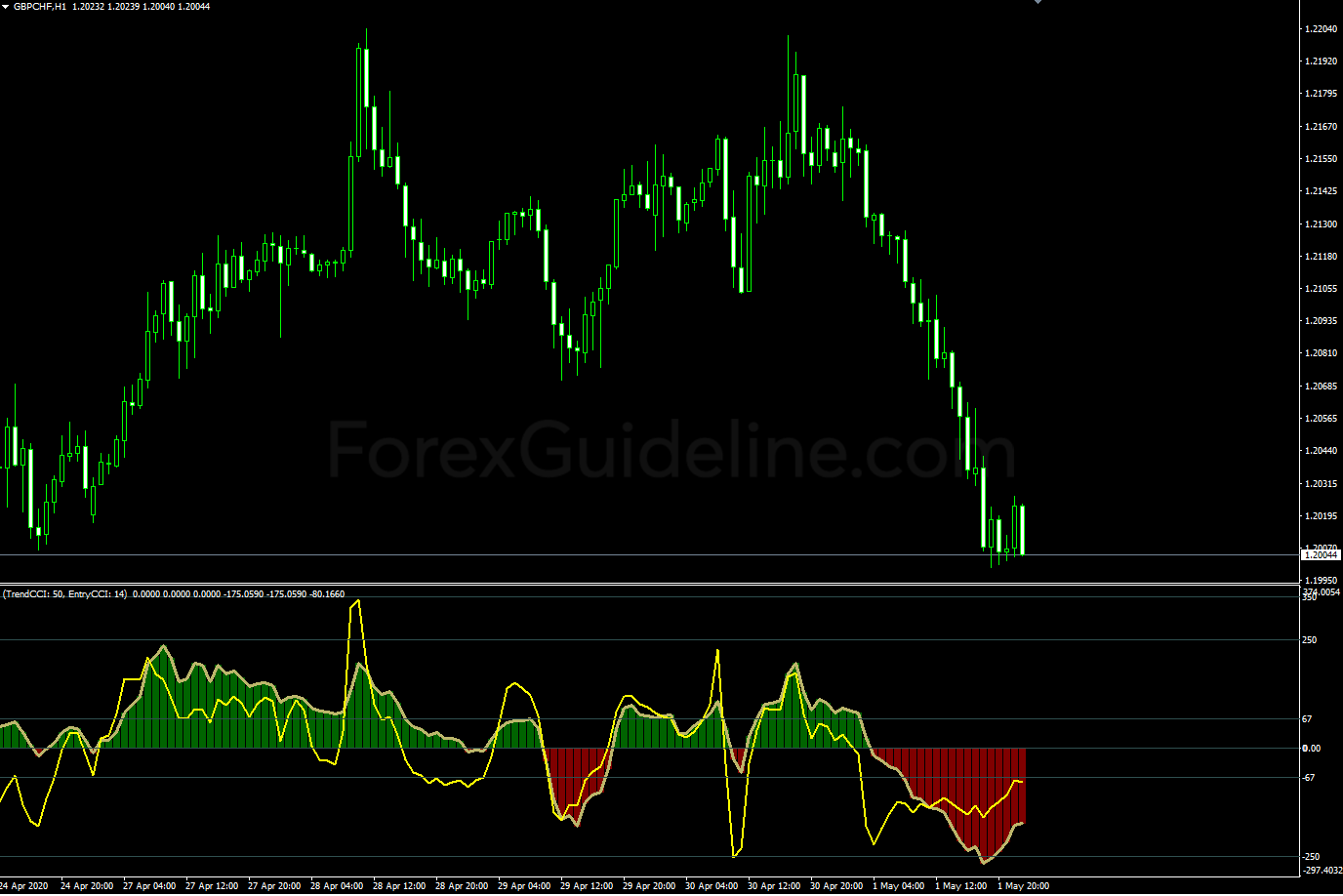Click the 1.21670 price scale label
1343x896 pixels.
click(1321, 126)
